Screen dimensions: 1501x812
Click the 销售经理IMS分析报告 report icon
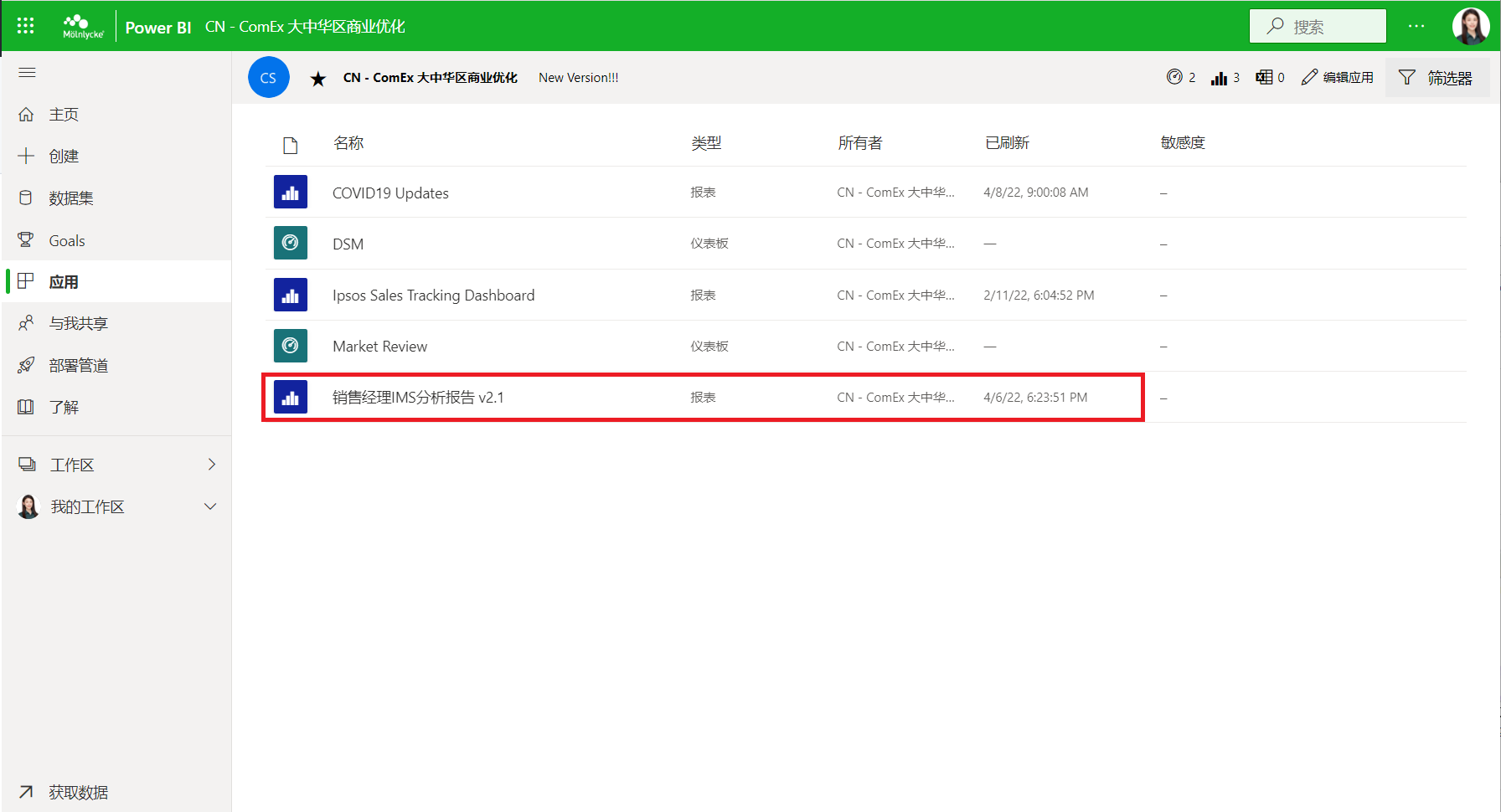[291, 397]
